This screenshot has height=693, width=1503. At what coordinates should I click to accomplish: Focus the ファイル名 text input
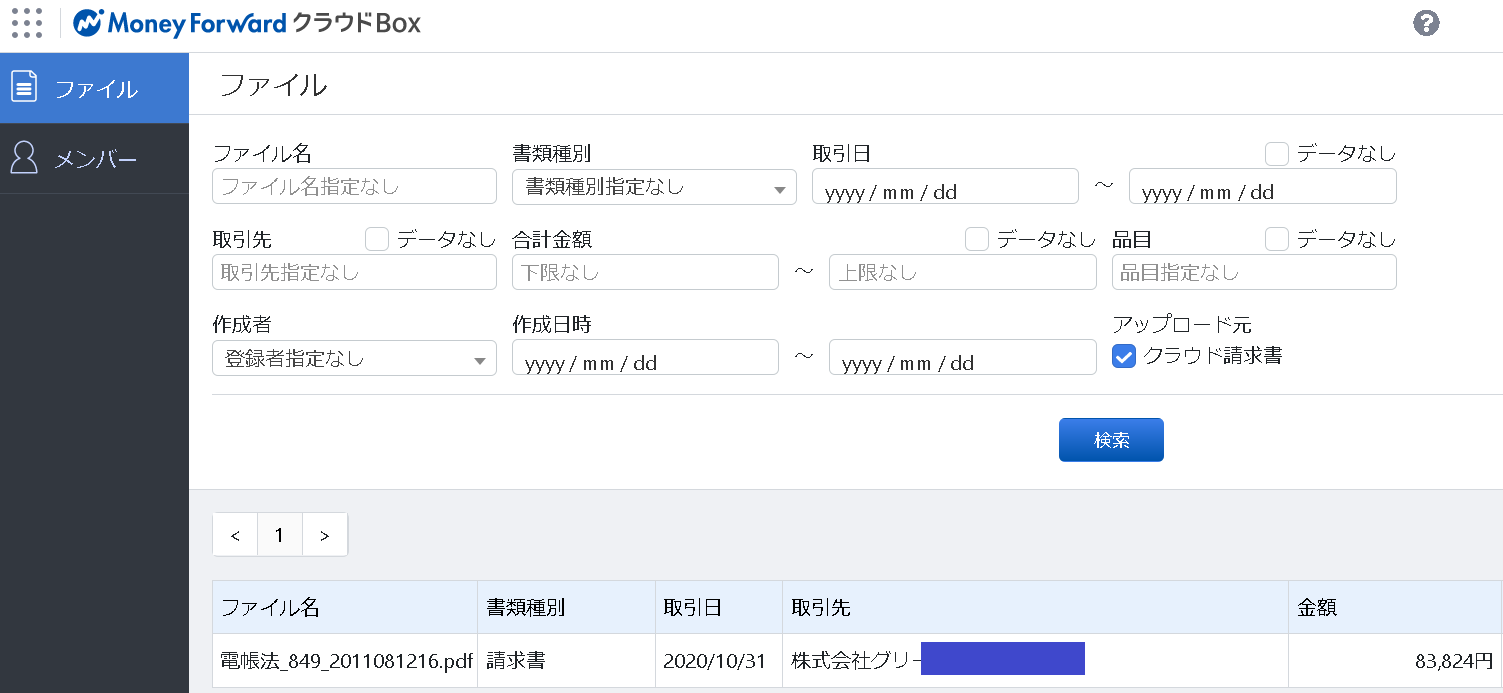354,187
